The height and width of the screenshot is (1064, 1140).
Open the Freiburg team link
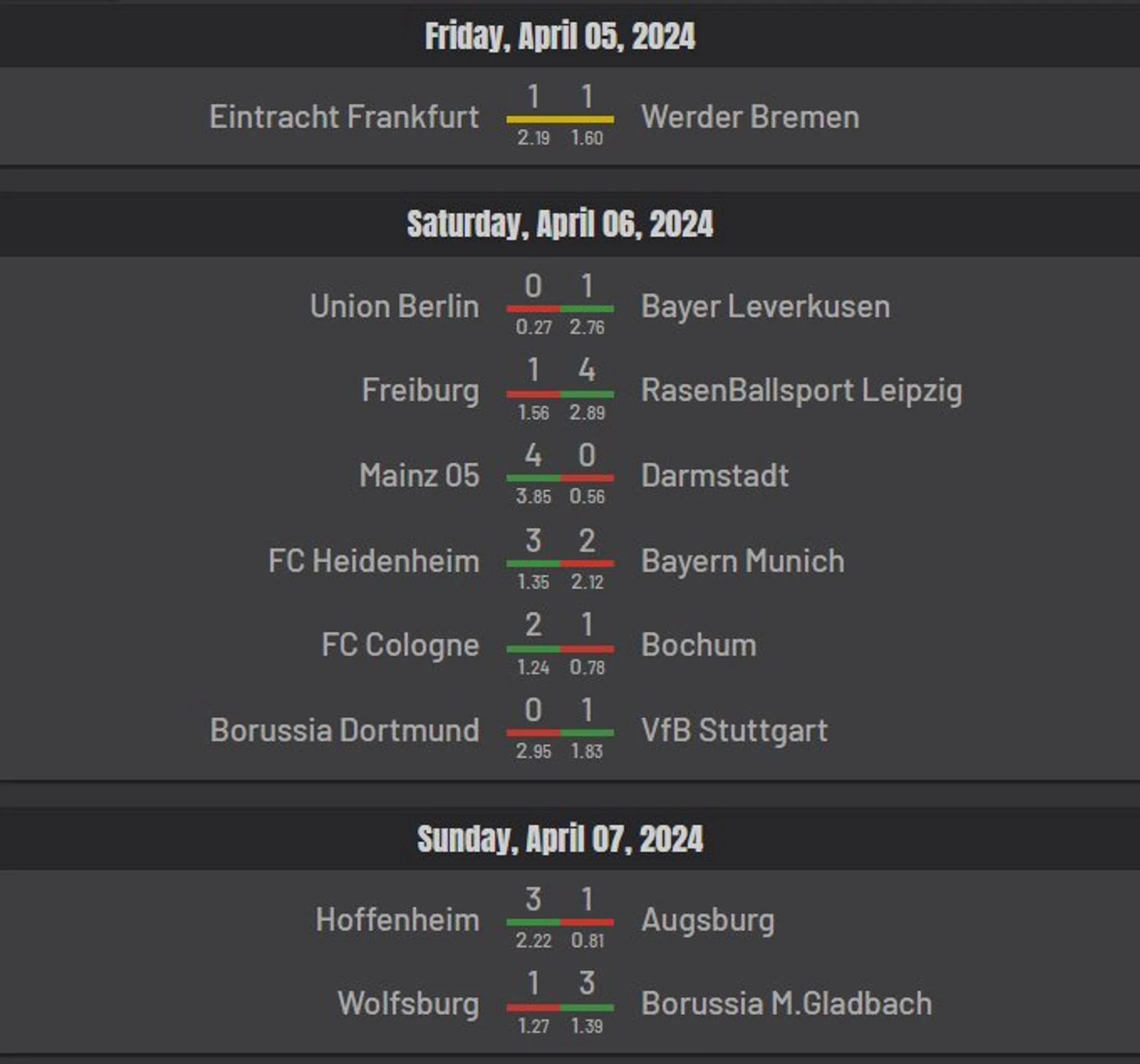(420, 390)
